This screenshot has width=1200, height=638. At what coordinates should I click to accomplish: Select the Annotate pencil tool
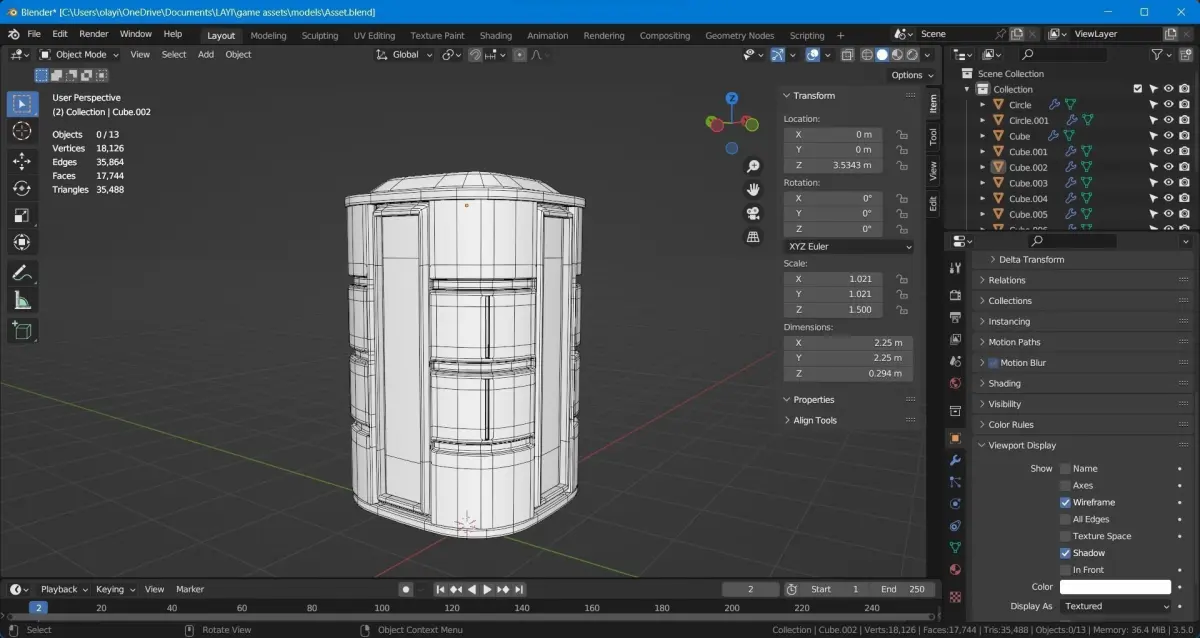pyautogui.click(x=22, y=273)
